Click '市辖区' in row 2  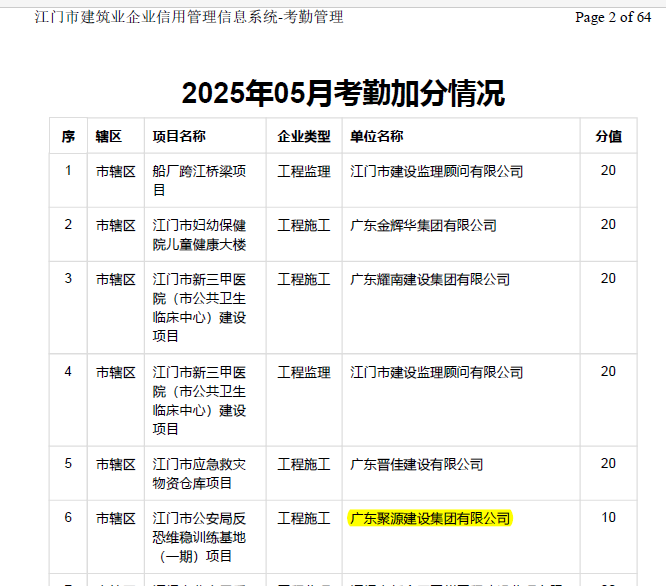click(x=116, y=225)
